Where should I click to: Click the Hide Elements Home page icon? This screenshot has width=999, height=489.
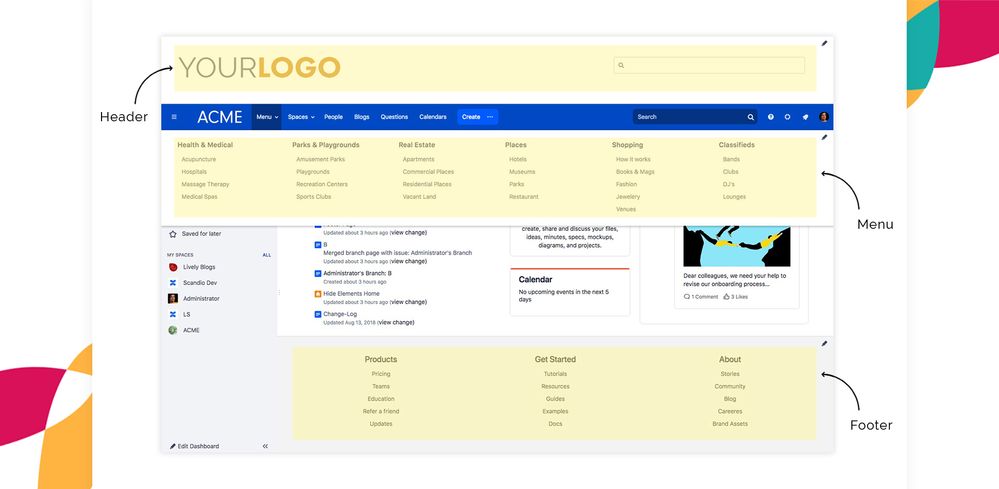click(318, 294)
